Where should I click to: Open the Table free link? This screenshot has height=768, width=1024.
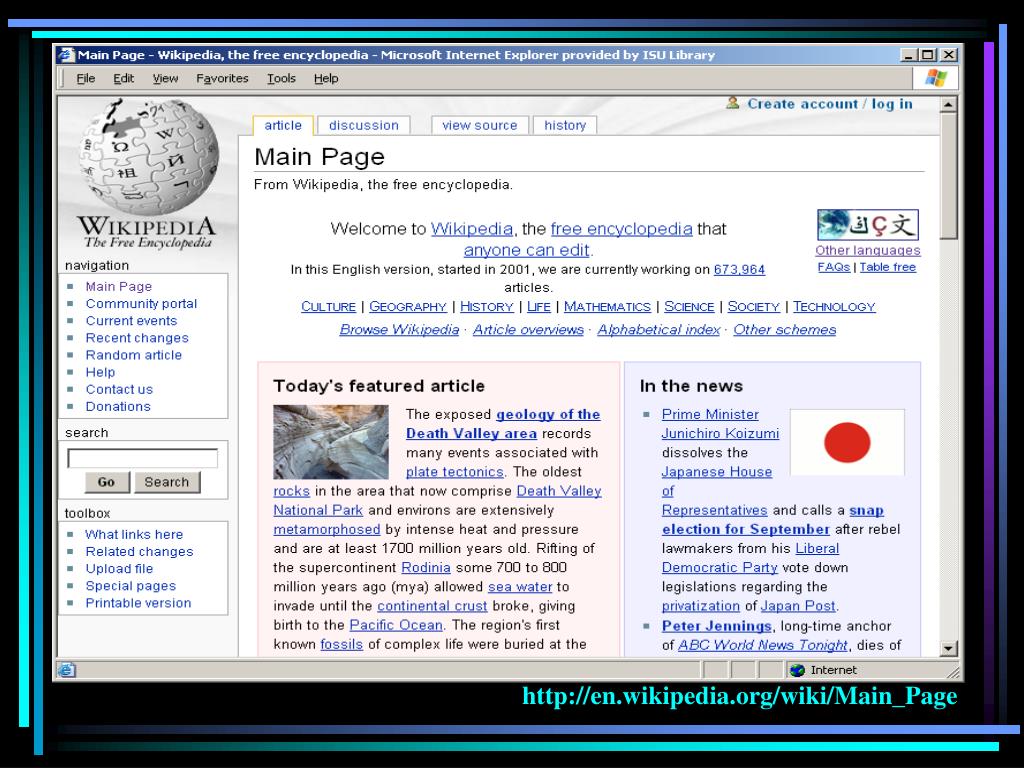(888, 267)
